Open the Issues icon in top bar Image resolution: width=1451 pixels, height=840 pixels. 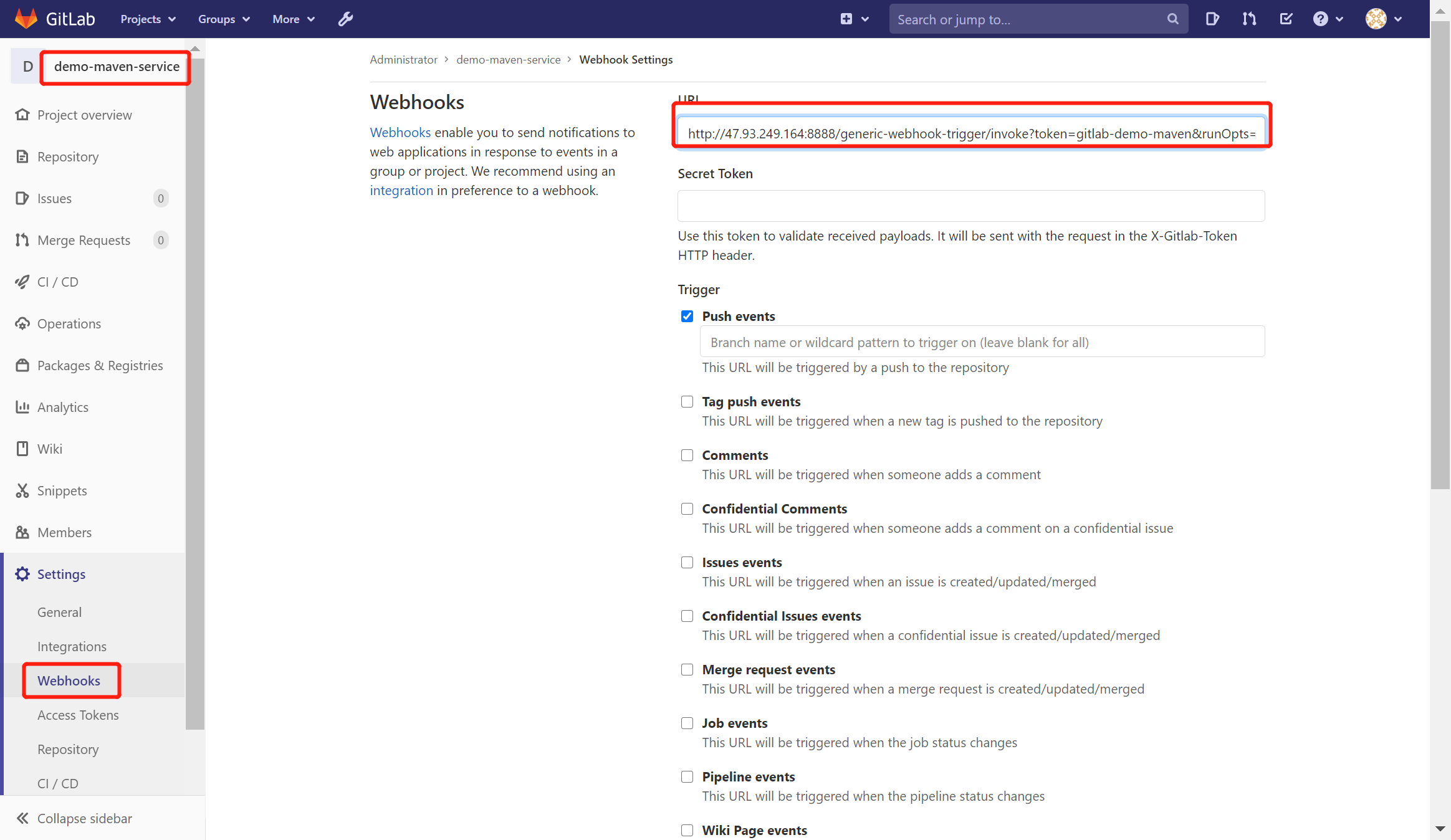(x=1212, y=19)
